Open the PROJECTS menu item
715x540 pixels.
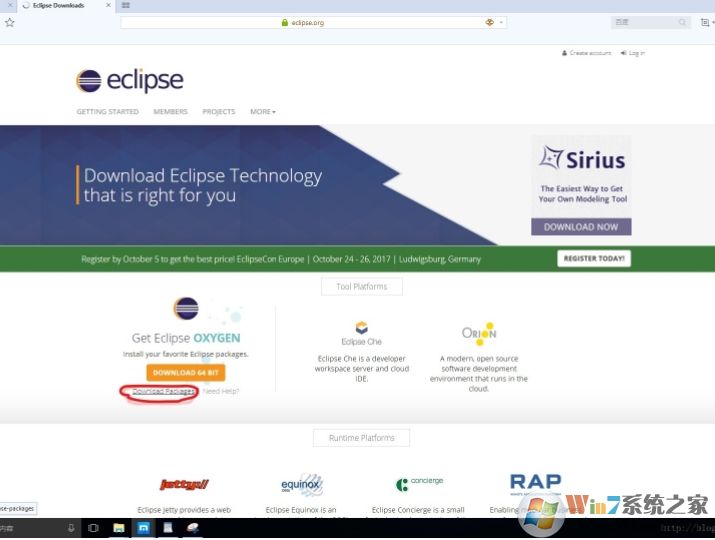tap(219, 112)
